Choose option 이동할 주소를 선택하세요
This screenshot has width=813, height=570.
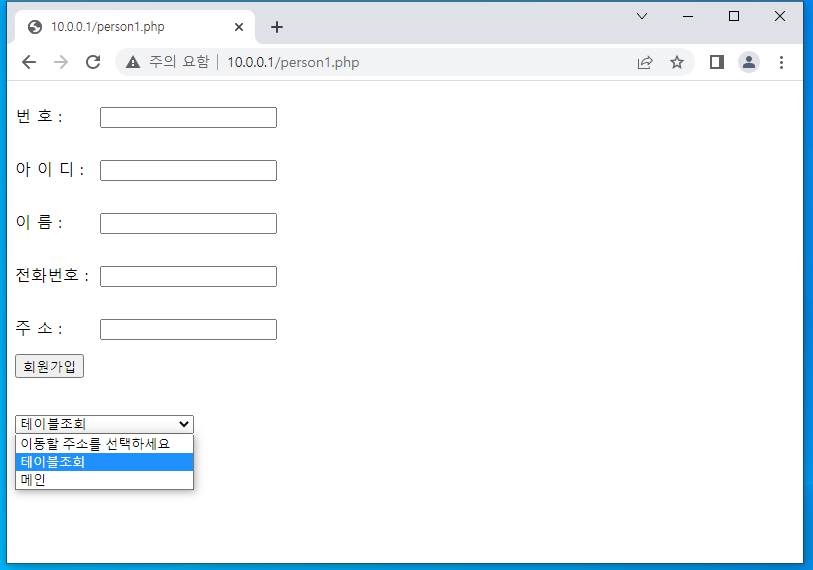[x=104, y=444]
